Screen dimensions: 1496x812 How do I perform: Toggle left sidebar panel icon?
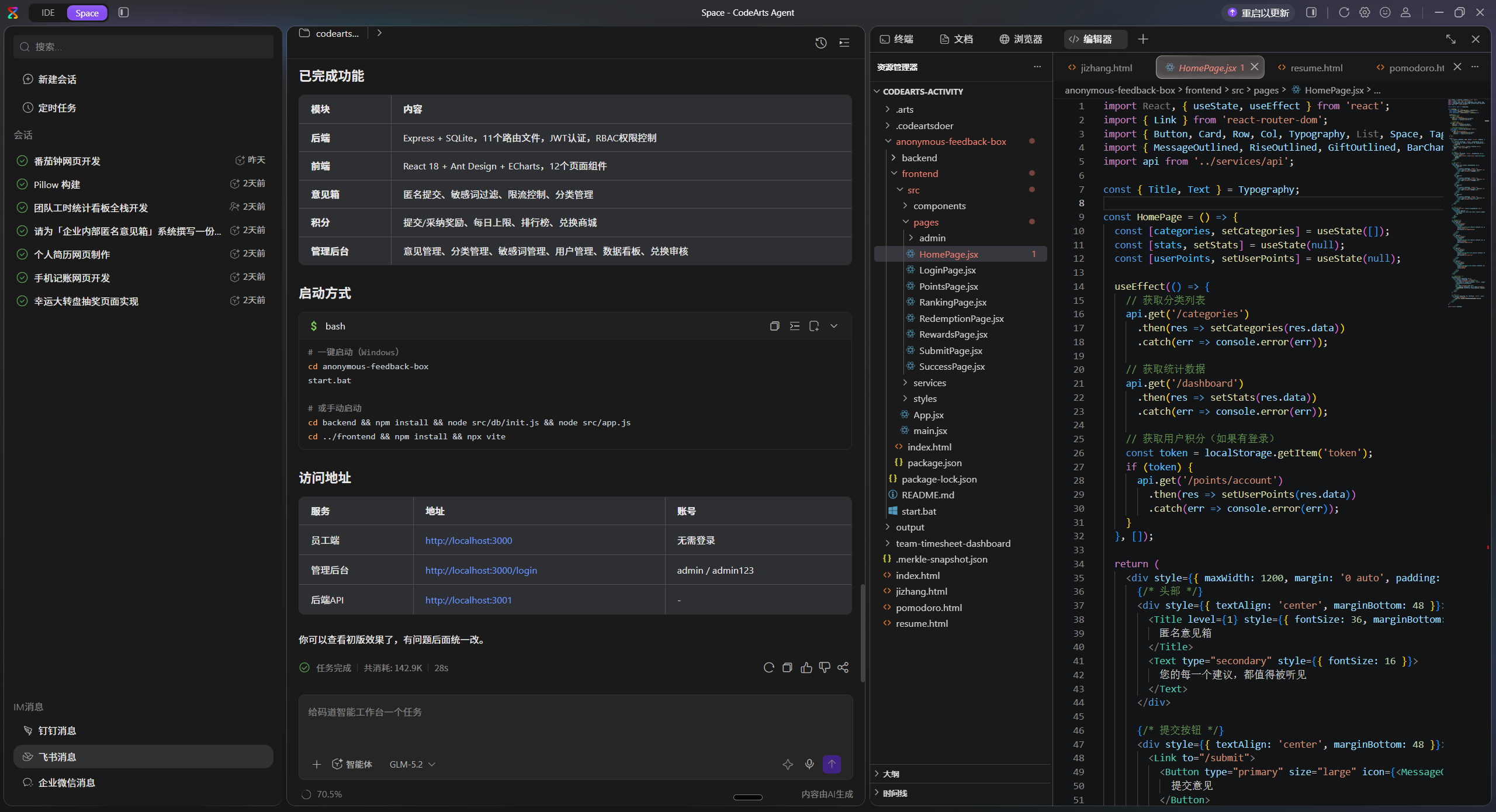[123, 12]
